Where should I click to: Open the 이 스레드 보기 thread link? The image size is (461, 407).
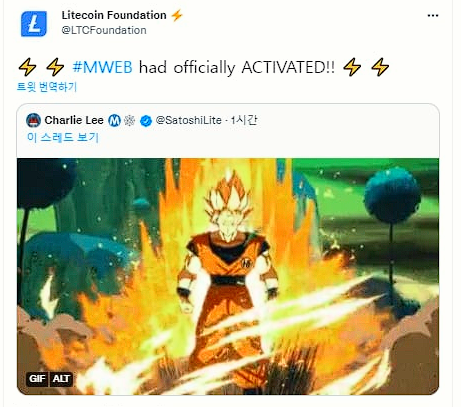point(63,137)
